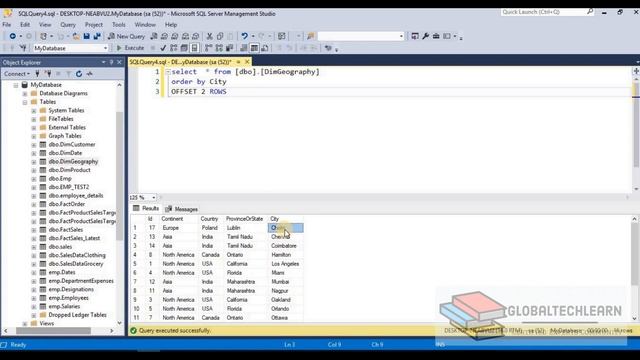Collapse the select statement outline toggle
The width and height of the screenshot is (640, 360).
click(x=168, y=72)
